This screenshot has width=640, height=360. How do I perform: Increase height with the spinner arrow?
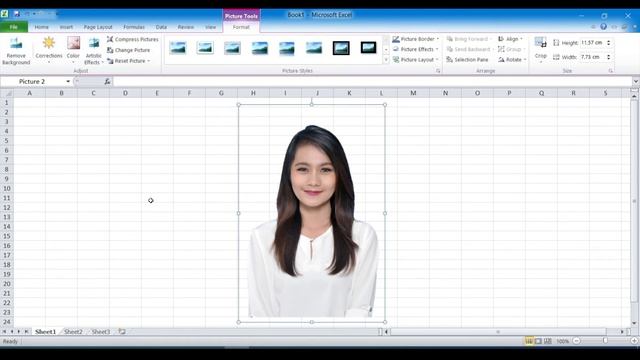click(609, 41)
